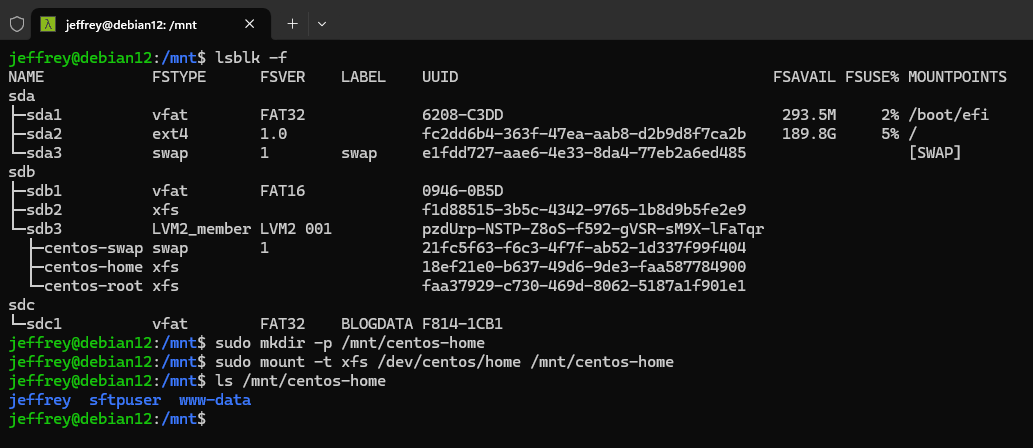The width and height of the screenshot is (1033, 448).
Task: Expand the new tab profile dropdown
Action: pyautogui.click(x=322, y=23)
